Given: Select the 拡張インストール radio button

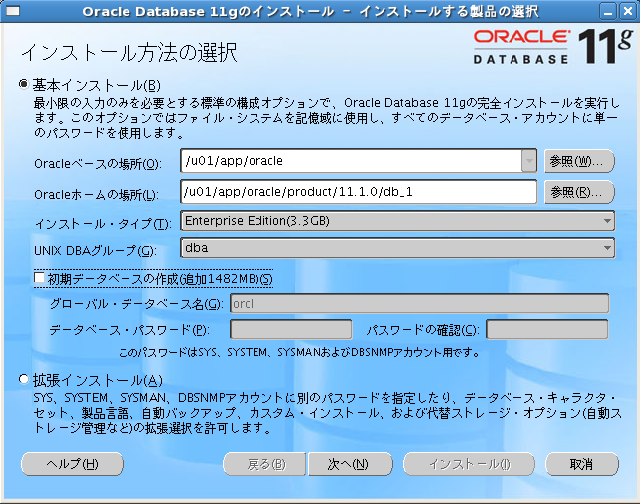Looking at the screenshot, I should (x=24, y=380).
